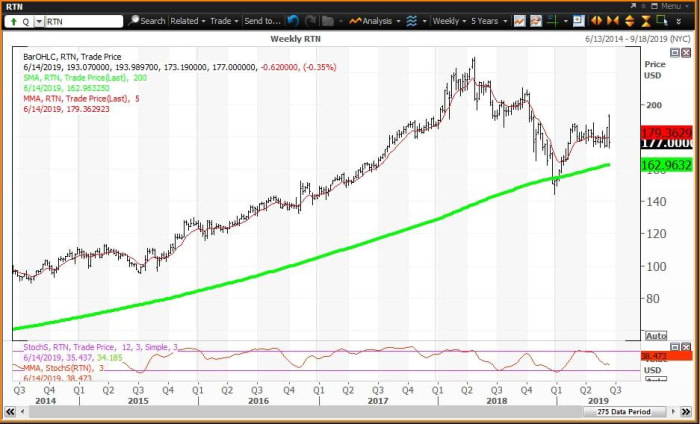Jump to chart end with double-right arrow
The height and width of the screenshot is (424, 700).
point(685,412)
